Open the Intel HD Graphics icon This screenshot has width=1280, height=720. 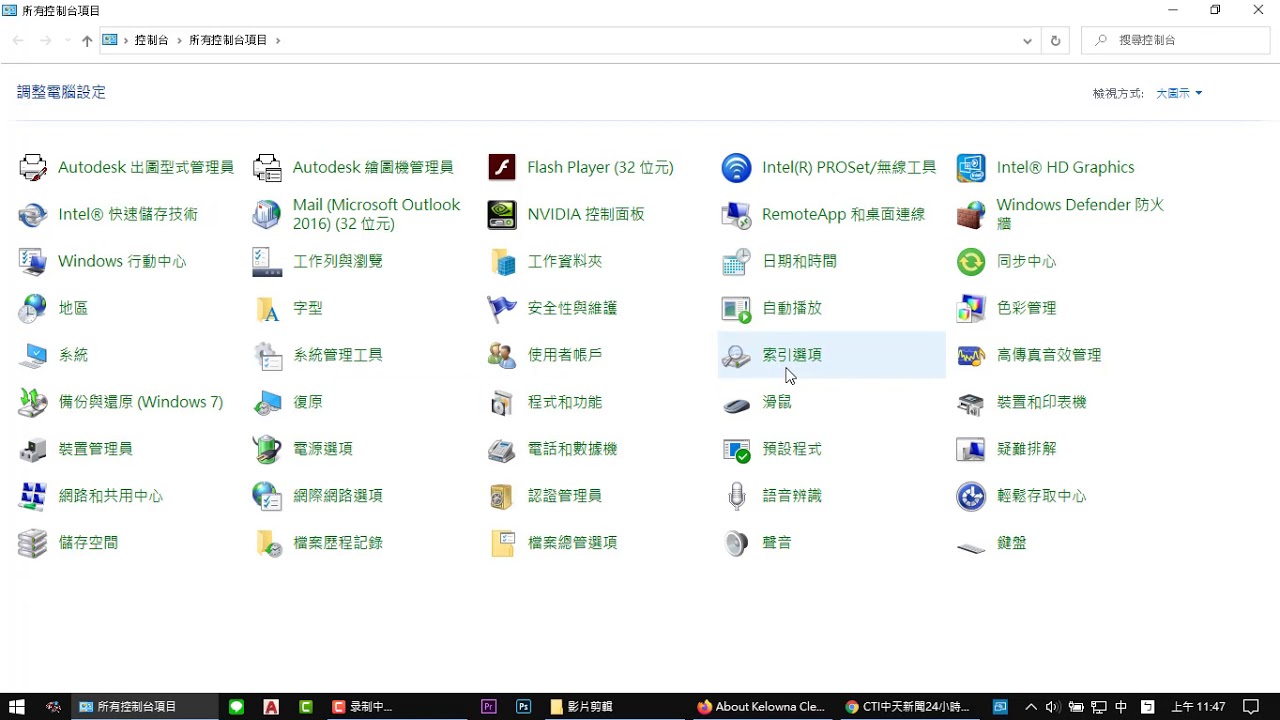(971, 167)
